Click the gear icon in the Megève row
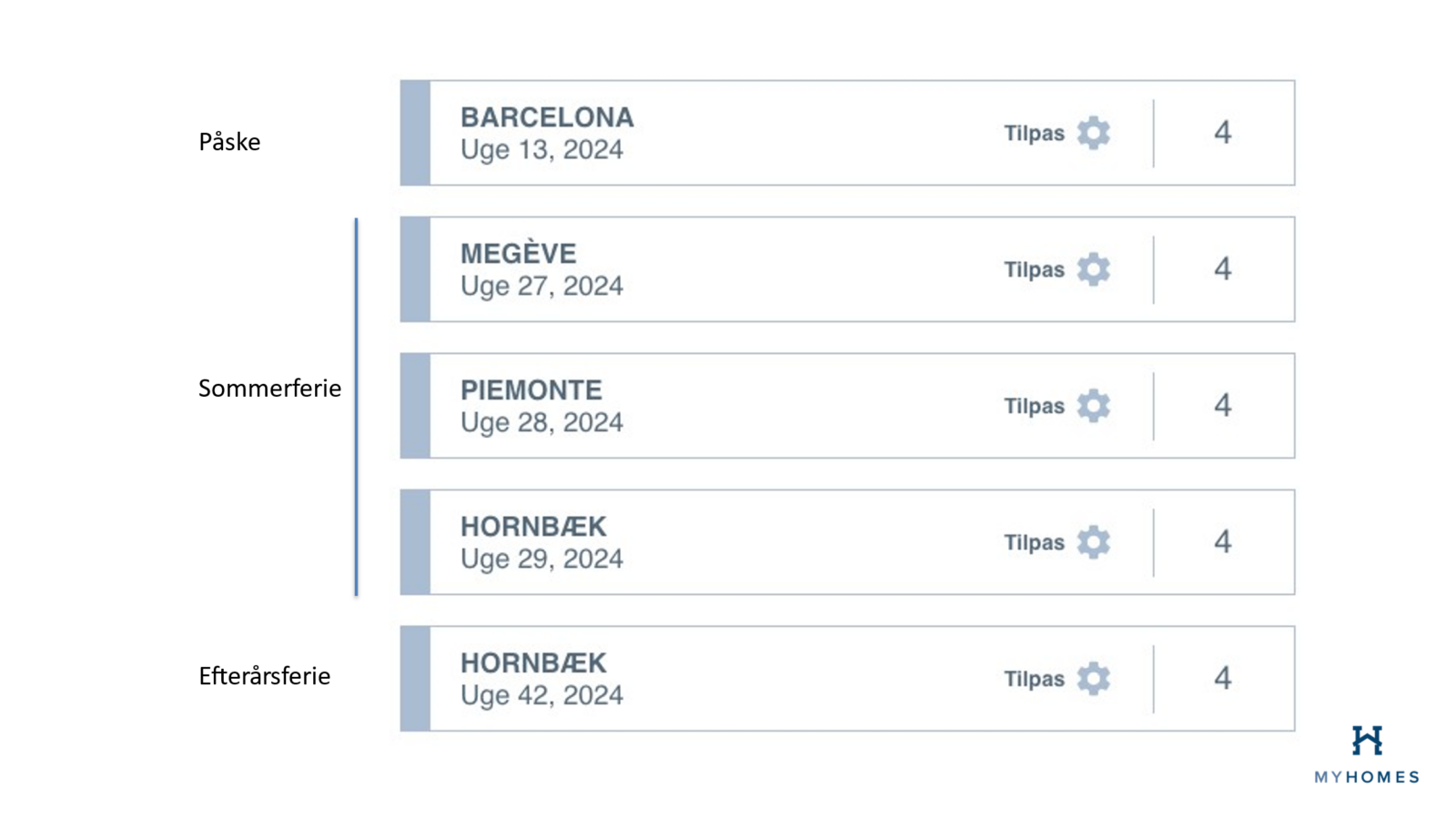The width and height of the screenshot is (1456, 819). [1093, 269]
